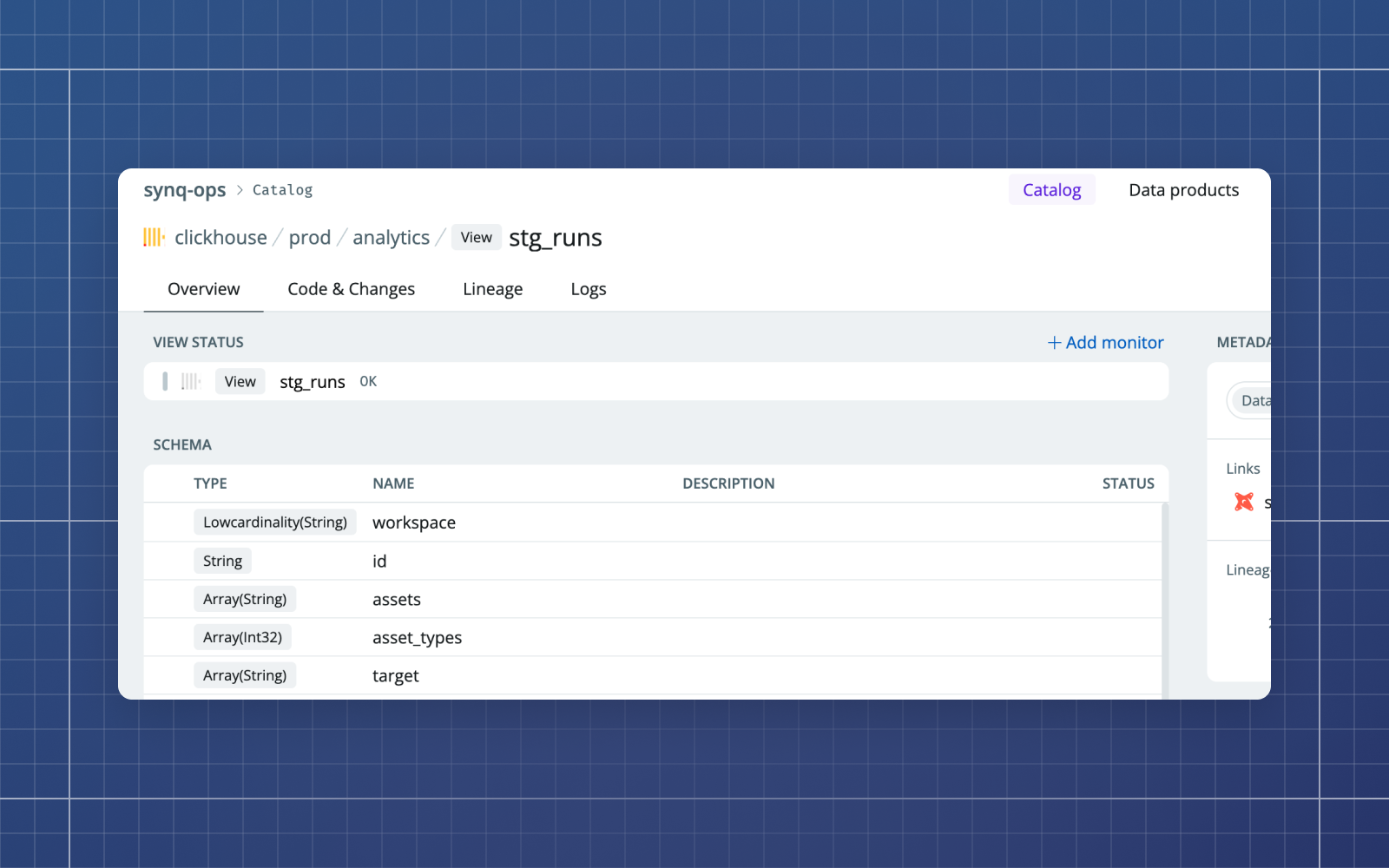This screenshot has width=1389, height=868.
Task: Click the String type badge for id
Action: 222,561
